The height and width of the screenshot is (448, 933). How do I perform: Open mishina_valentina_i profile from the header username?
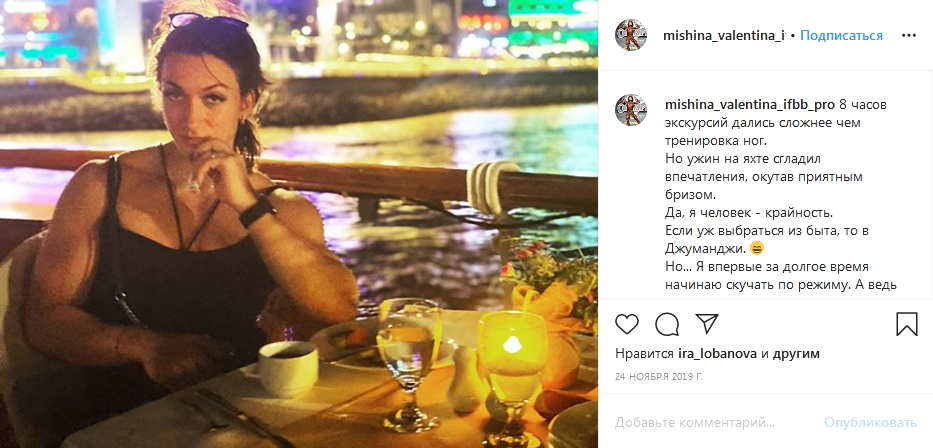[725, 36]
